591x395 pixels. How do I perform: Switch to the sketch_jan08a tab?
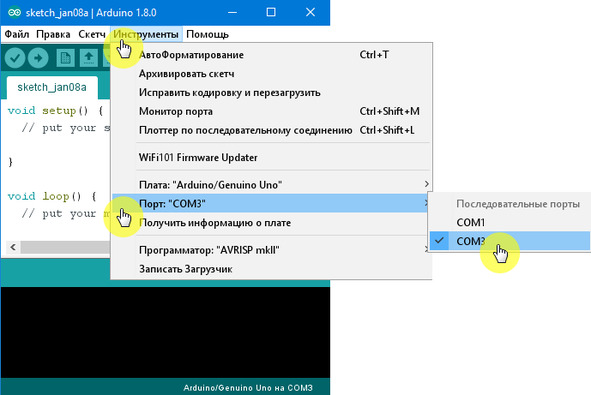pyautogui.click(x=52, y=87)
